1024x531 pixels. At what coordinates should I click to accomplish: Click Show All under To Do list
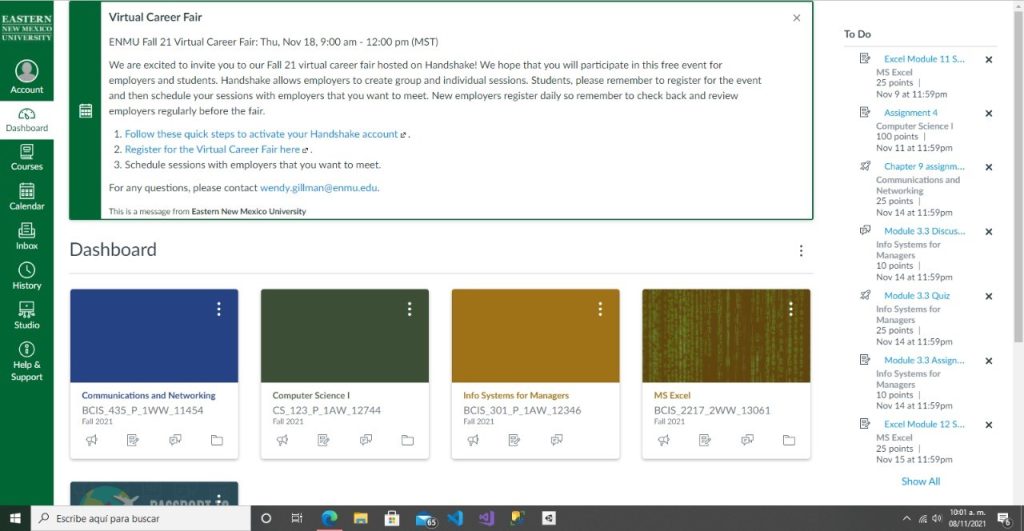click(x=920, y=481)
